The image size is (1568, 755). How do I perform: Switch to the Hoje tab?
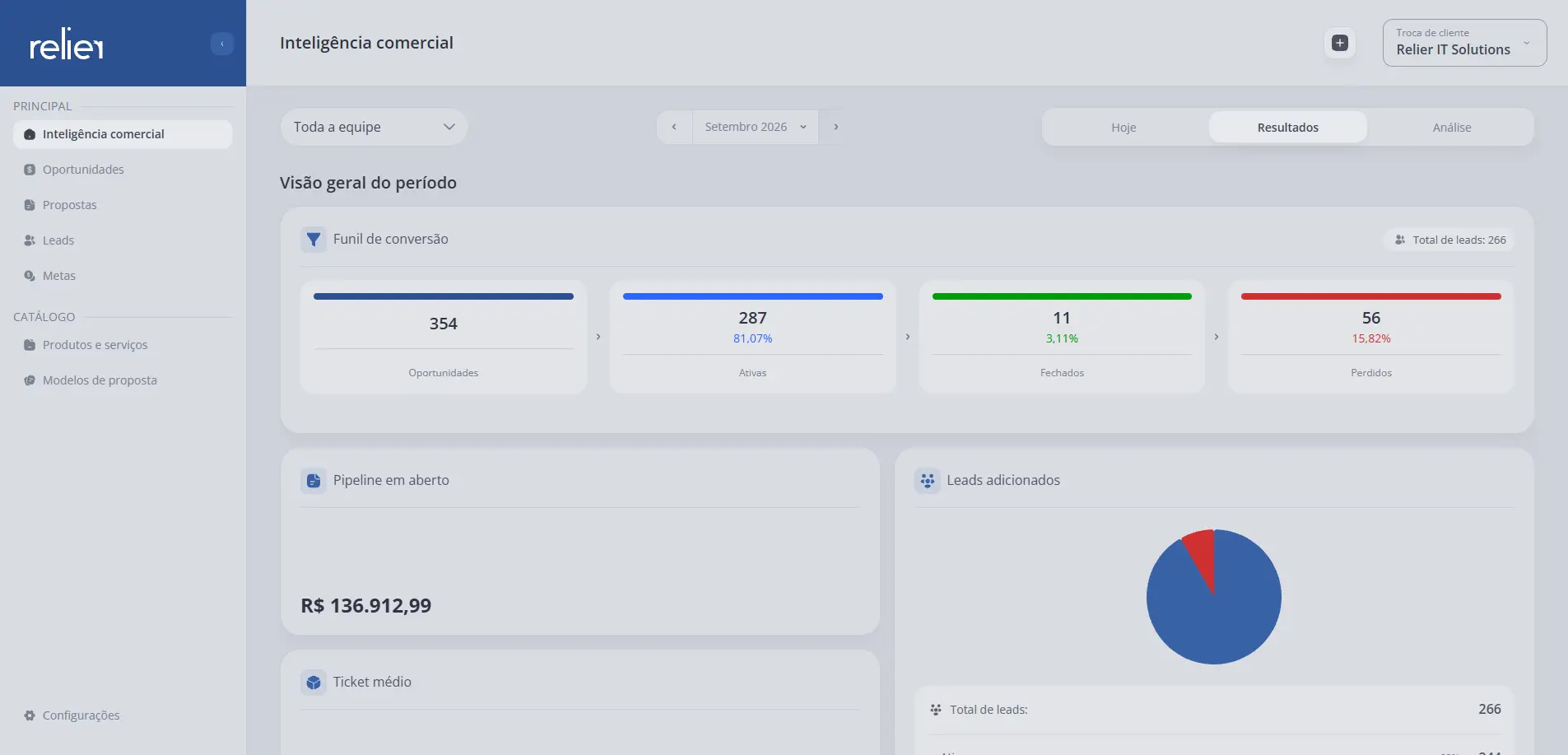click(1124, 128)
